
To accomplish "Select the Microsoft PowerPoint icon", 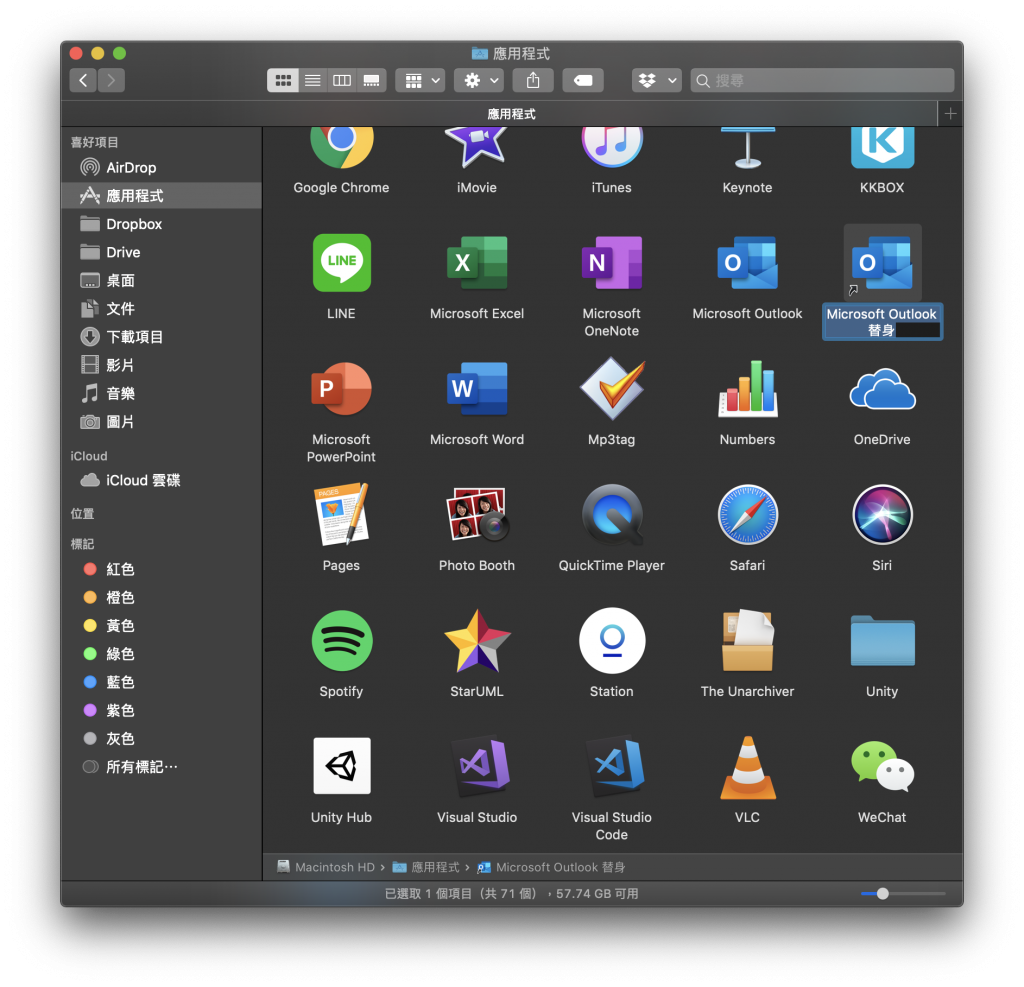I will 341,389.
